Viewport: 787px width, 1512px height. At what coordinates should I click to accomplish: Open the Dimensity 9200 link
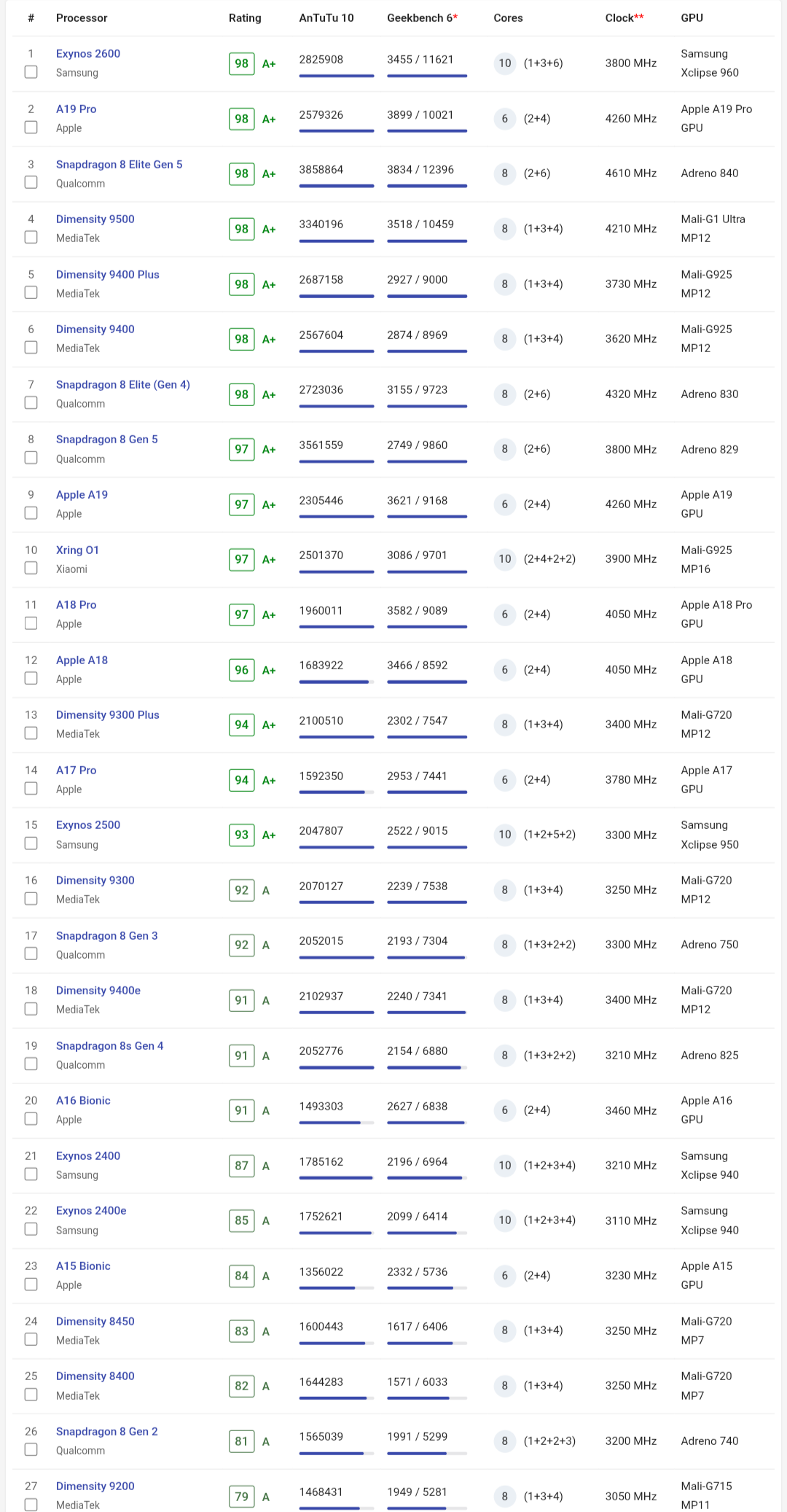tap(95, 1486)
